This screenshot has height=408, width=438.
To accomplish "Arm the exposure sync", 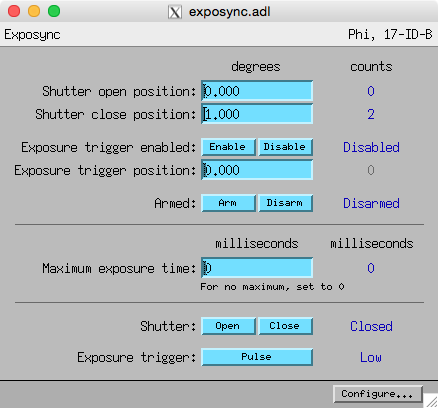I will (x=228, y=203).
